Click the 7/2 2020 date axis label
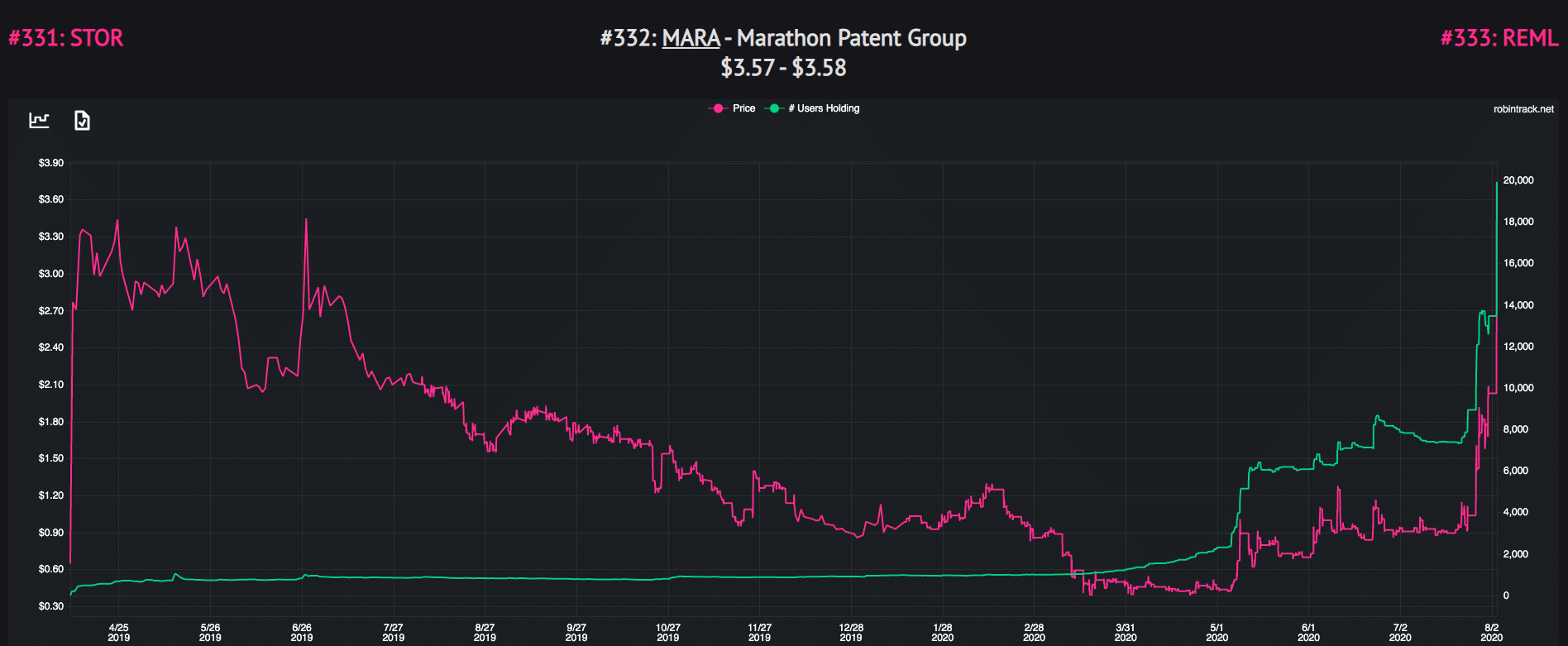Screen dimensions: 1568x646 [x=1400, y=633]
